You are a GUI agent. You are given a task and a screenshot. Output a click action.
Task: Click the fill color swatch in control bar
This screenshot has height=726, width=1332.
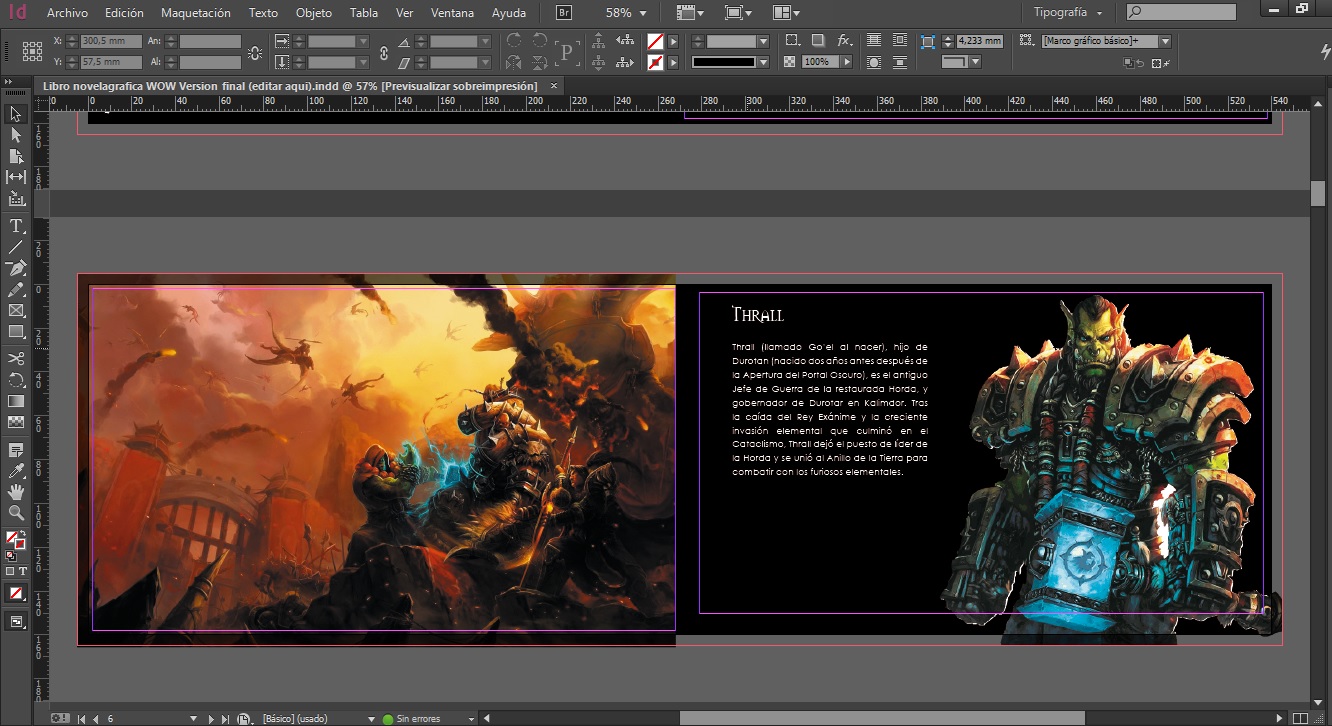pos(655,41)
